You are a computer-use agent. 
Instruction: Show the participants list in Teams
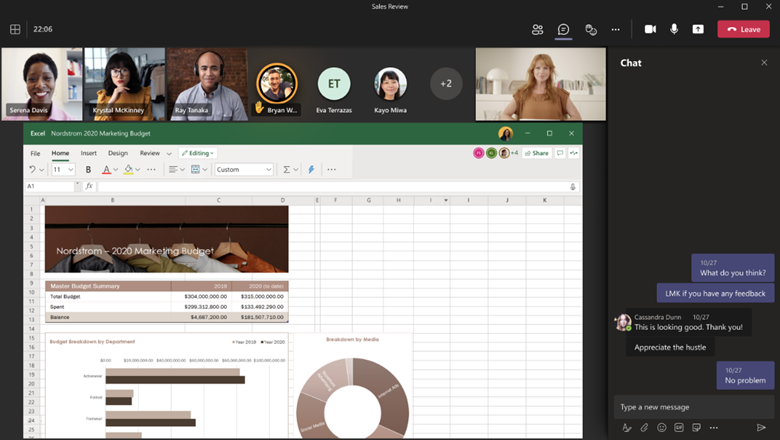coord(537,29)
